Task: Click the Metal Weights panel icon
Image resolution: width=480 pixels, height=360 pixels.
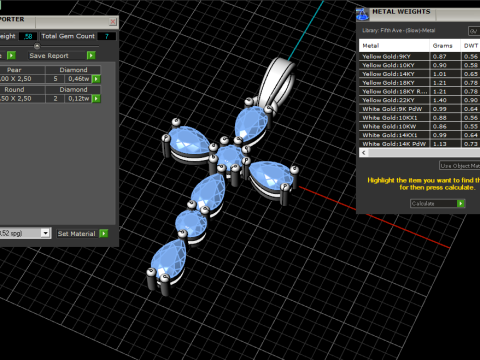Action: point(362,14)
